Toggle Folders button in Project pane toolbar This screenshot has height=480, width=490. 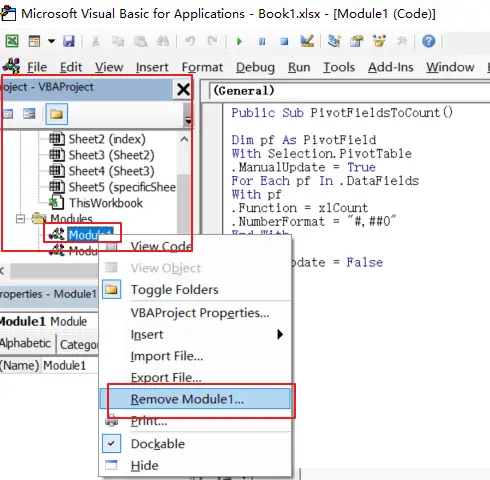[56, 114]
